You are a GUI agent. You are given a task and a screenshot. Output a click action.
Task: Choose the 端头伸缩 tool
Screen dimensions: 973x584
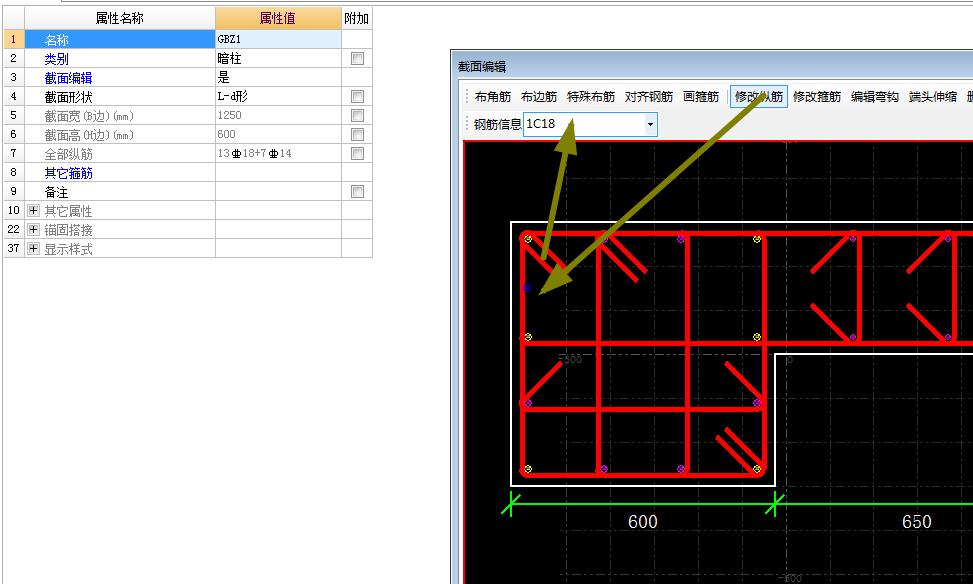(x=932, y=97)
